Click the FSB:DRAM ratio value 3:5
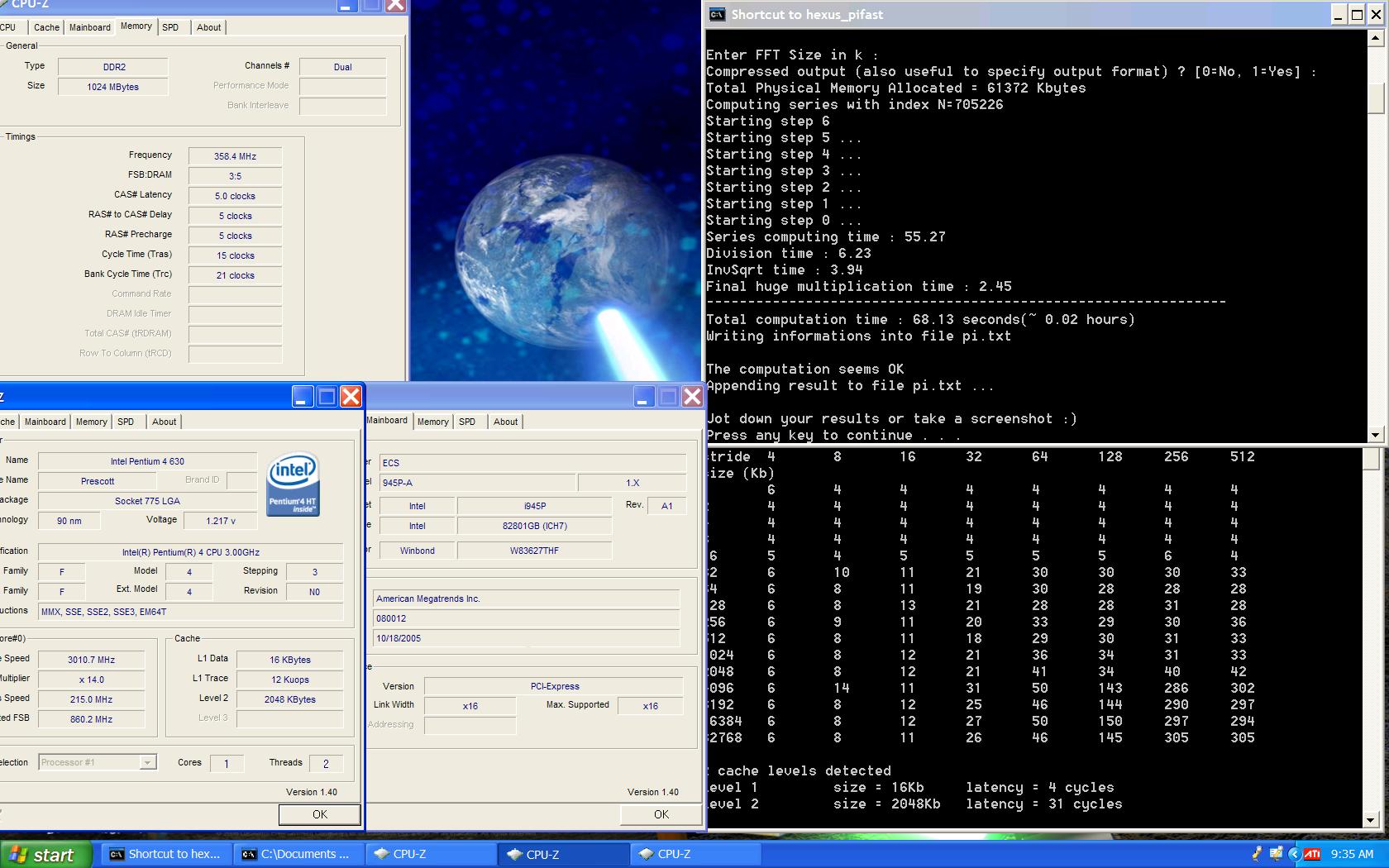Image resolution: width=1389 pixels, height=868 pixels. click(235, 176)
